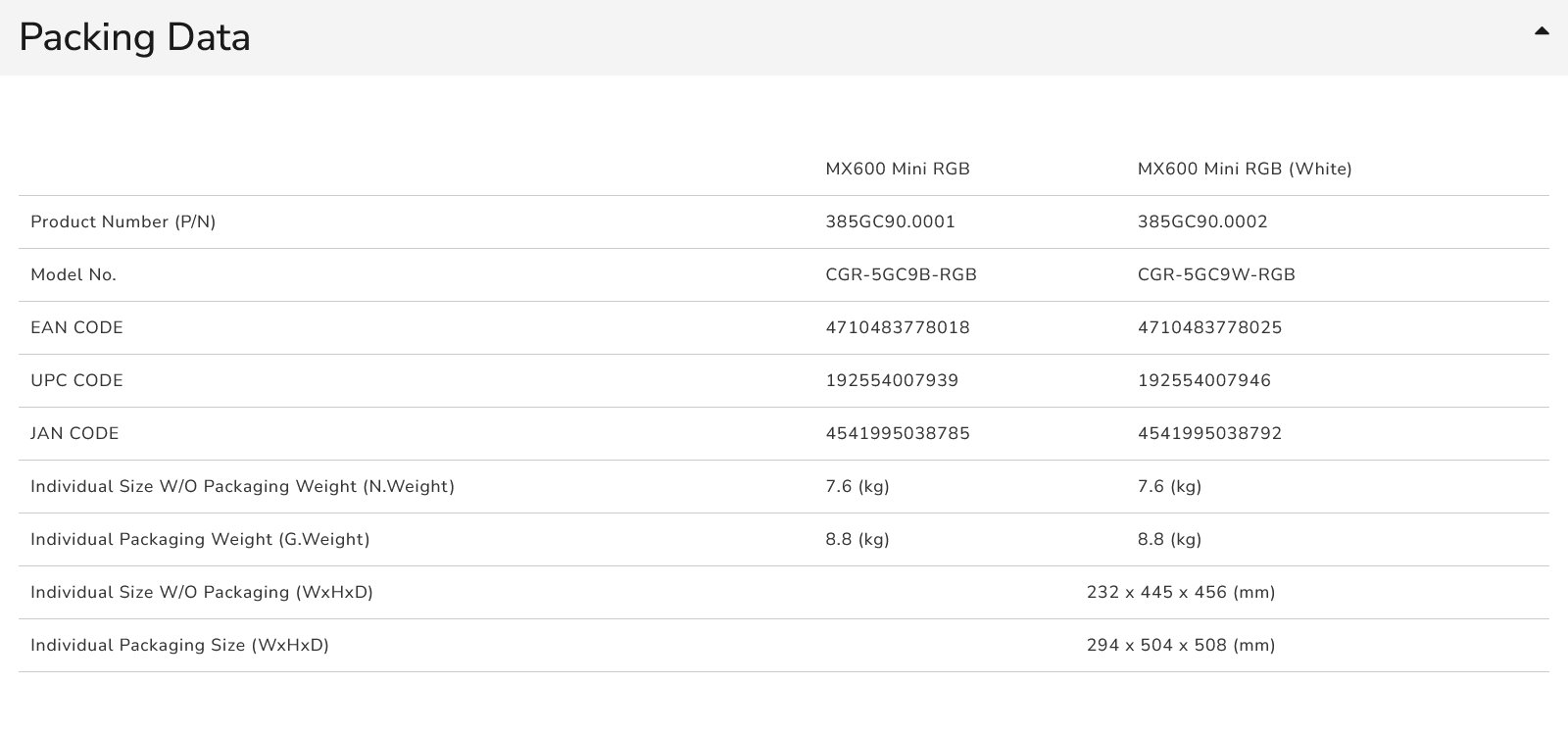Click product number 385GC90.0002

(1201, 221)
